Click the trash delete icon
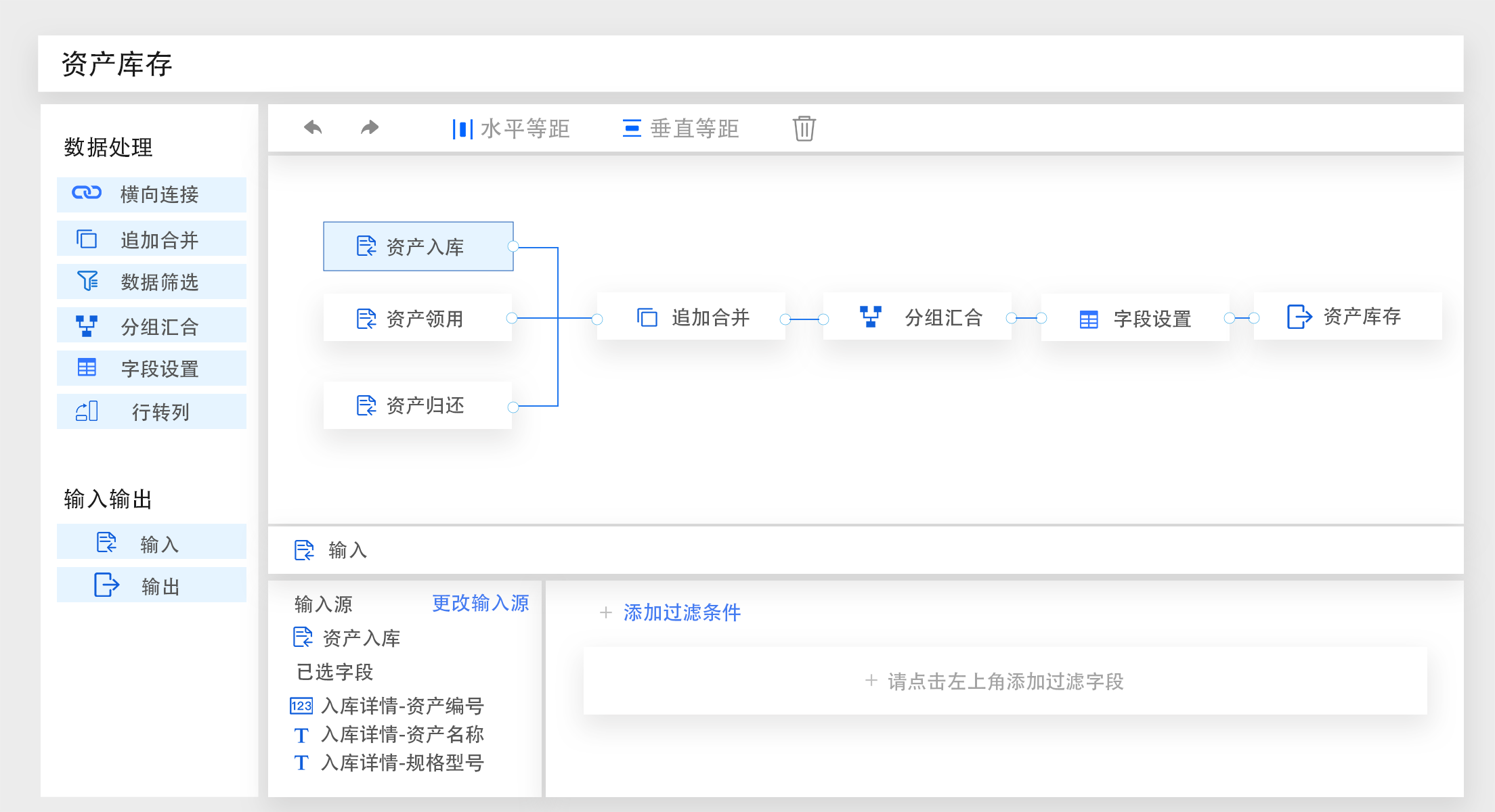Viewport: 1495px width, 812px height. coord(804,128)
